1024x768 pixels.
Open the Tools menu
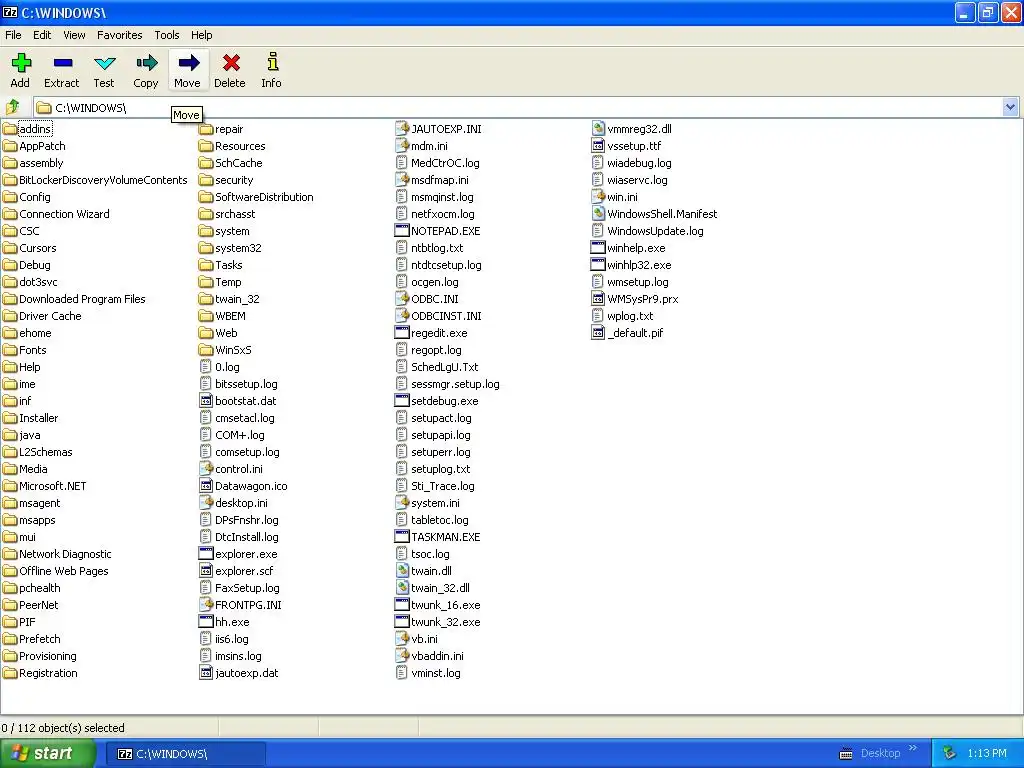click(167, 35)
